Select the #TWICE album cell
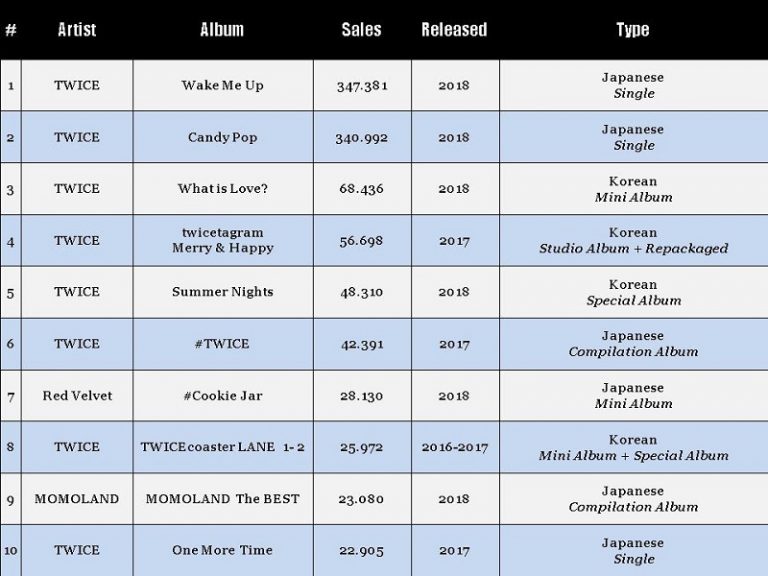 point(223,344)
